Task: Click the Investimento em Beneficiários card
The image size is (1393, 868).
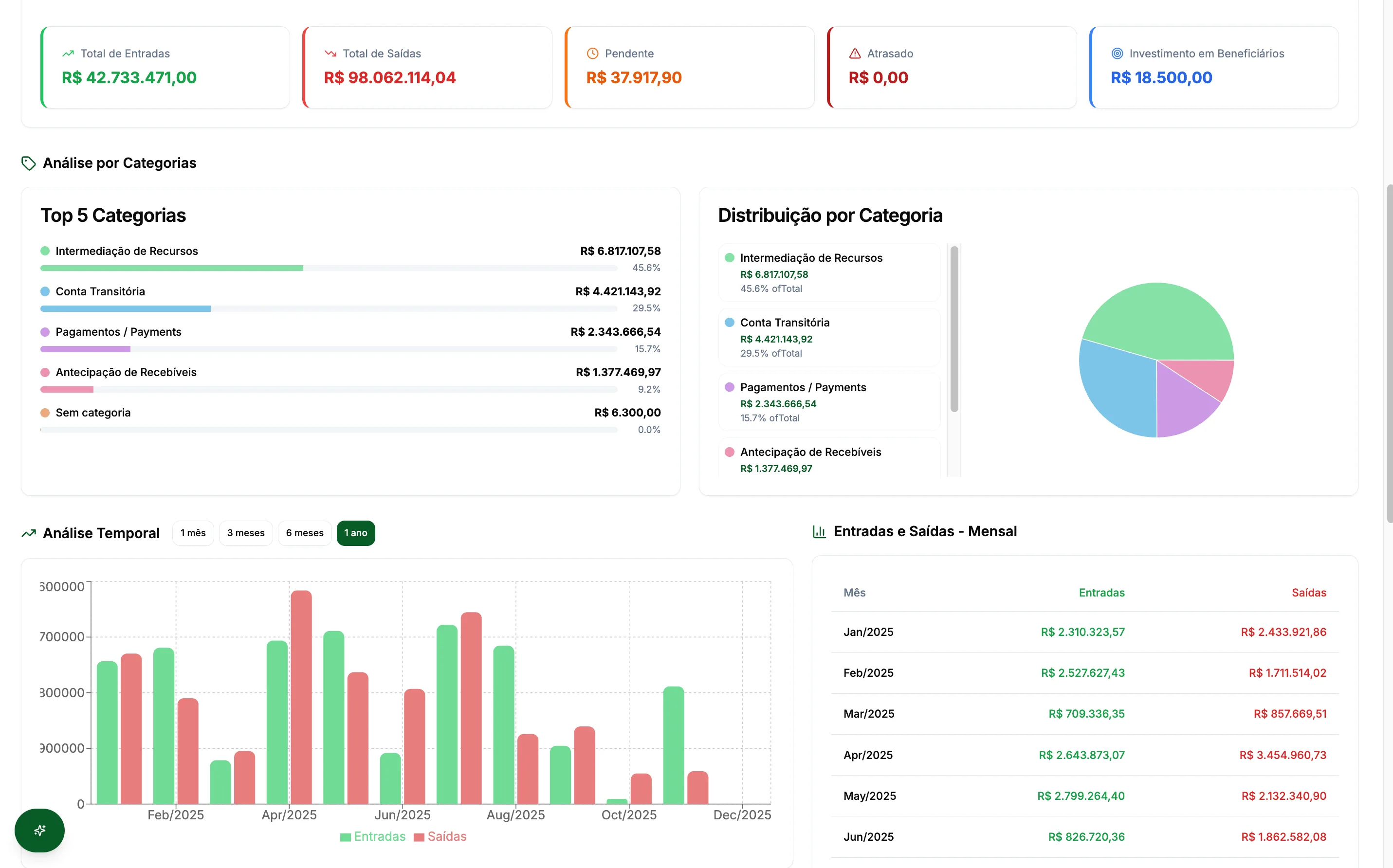Action: [1214, 67]
